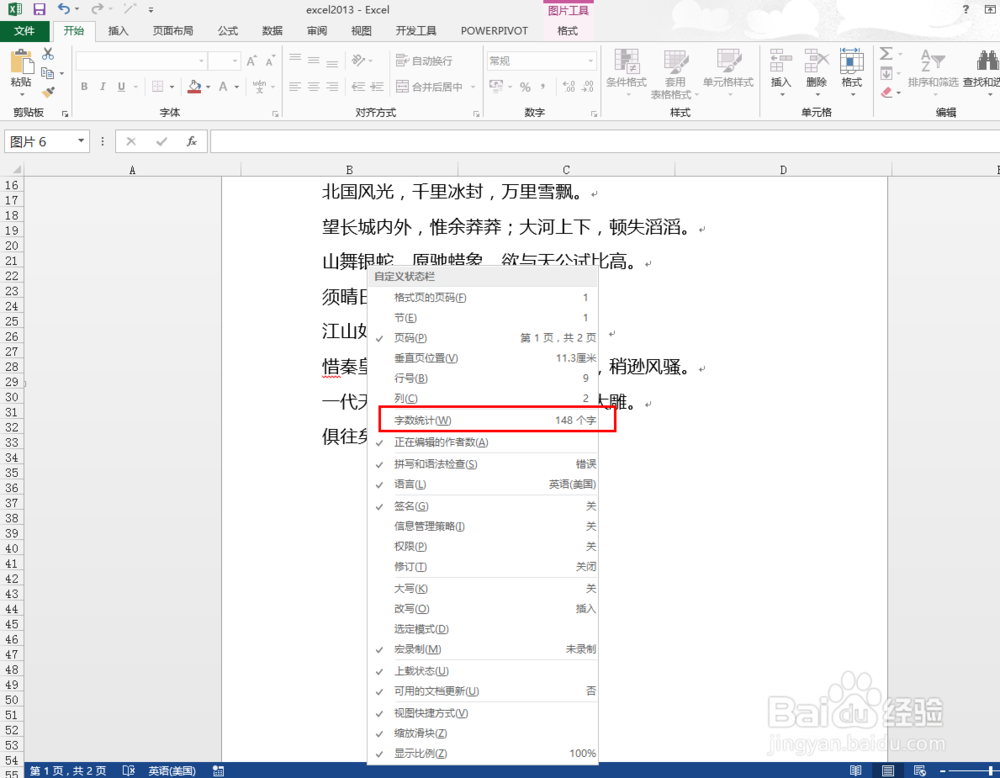Click the Help question mark icon
Viewport: 1000px width, 778px height.
[x=966, y=10]
